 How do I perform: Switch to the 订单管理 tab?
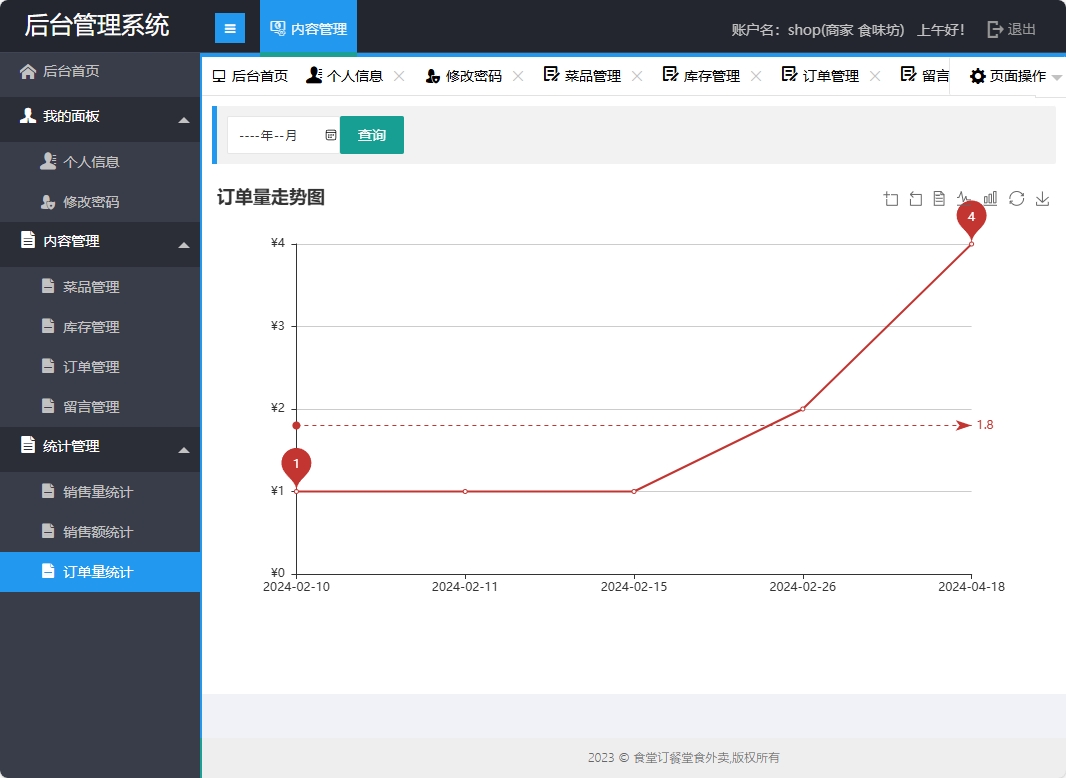pyautogui.click(x=830, y=76)
